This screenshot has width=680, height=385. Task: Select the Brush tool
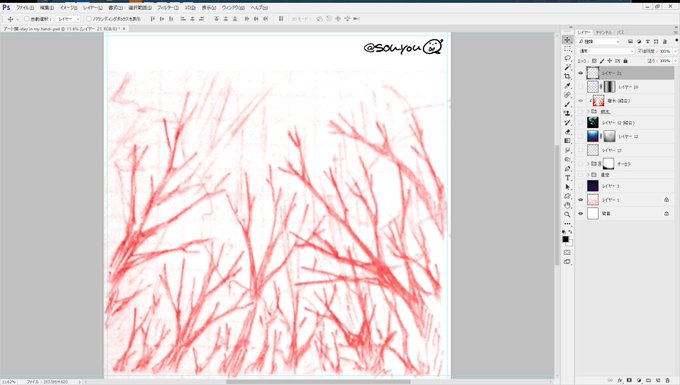pos(567,104)
